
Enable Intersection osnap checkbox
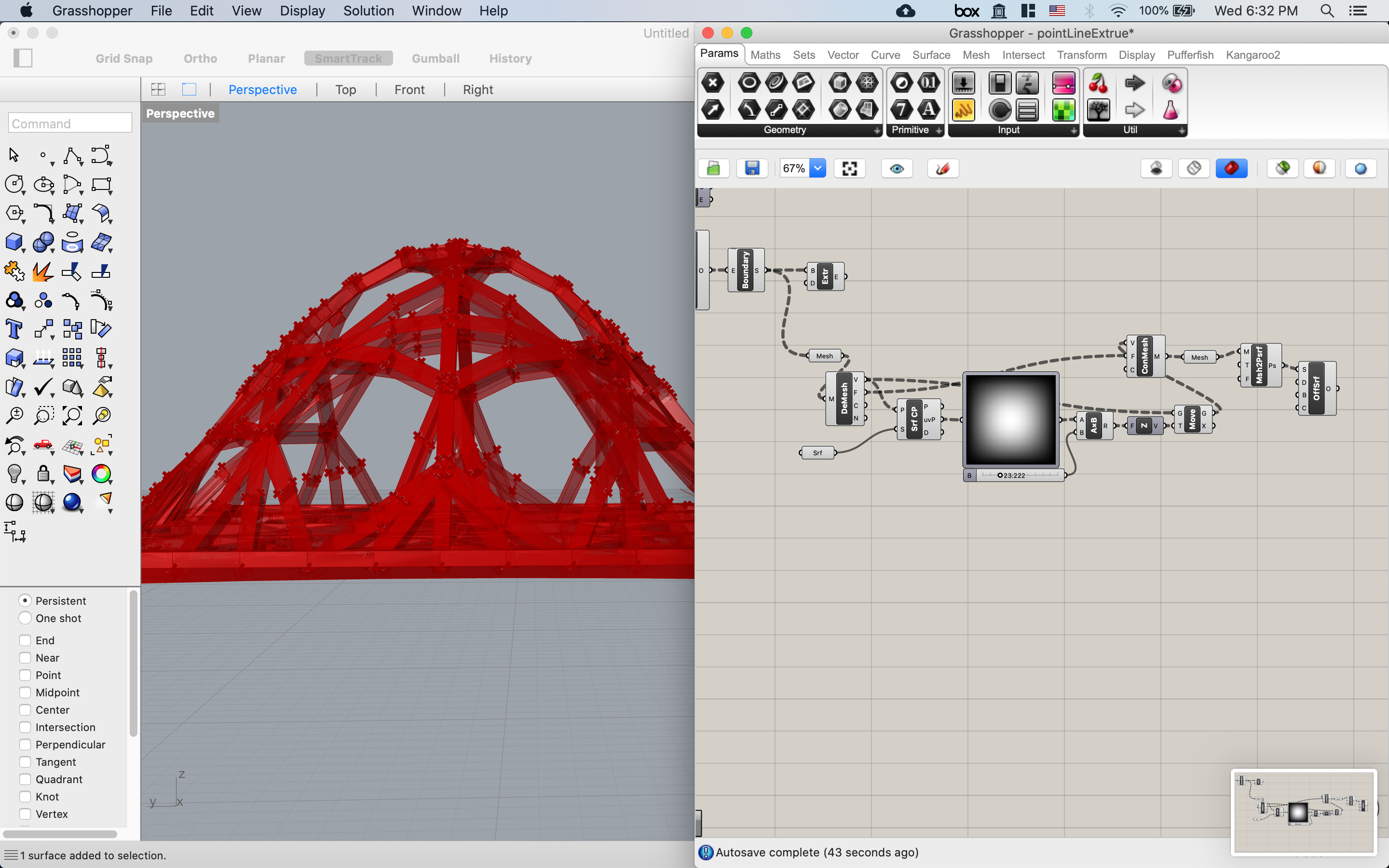[x=24, y=727]
